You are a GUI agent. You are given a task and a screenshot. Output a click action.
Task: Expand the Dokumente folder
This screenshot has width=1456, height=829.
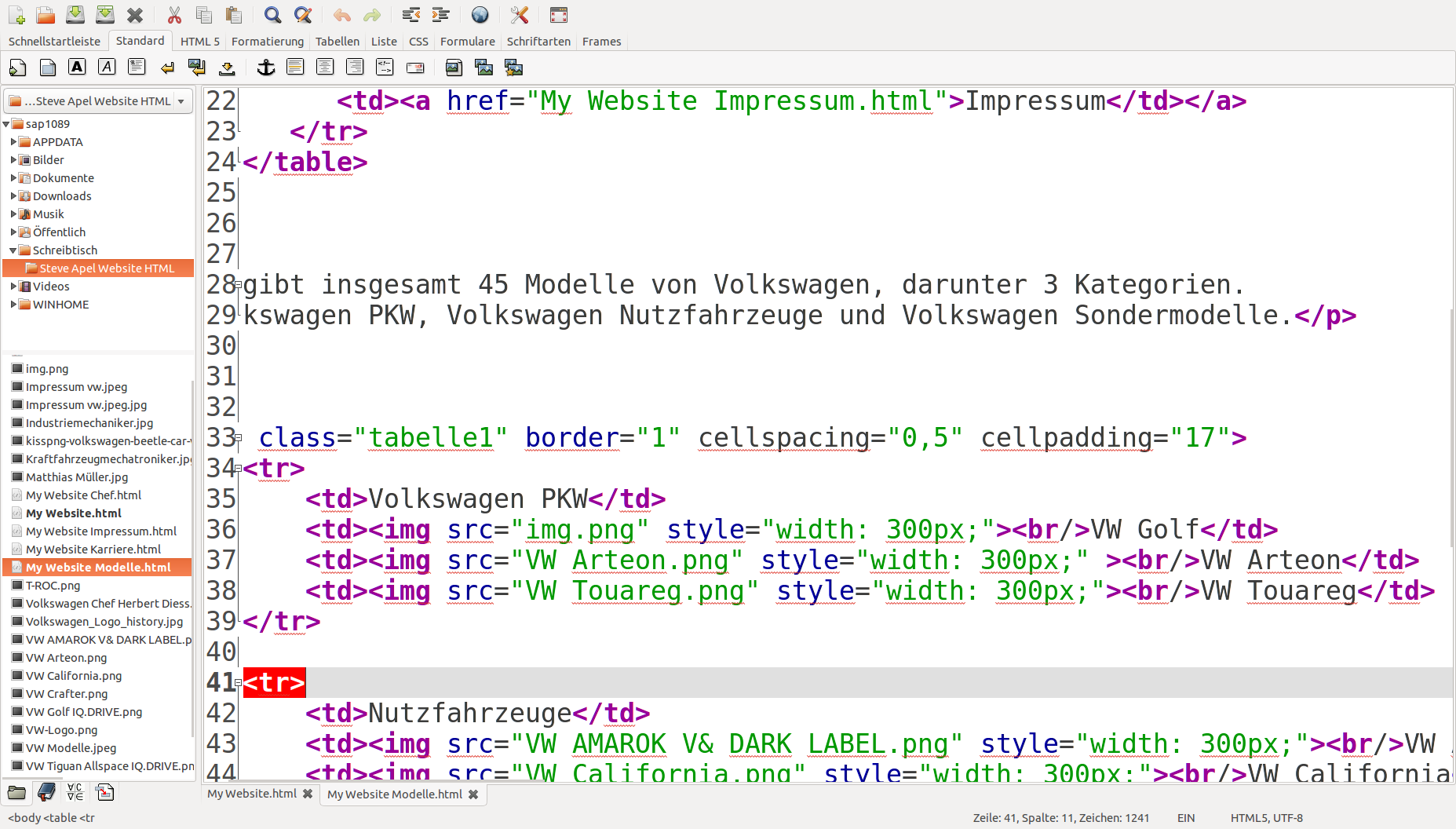[13, 178]
